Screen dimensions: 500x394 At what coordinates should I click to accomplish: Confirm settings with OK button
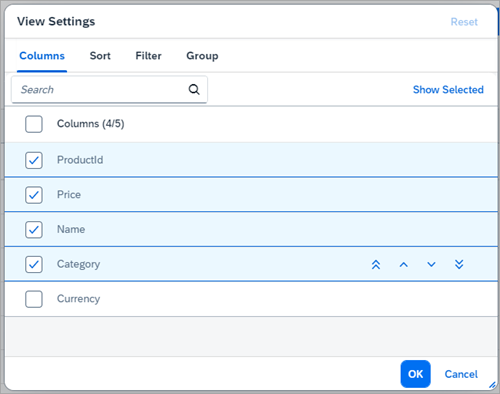click(x=415, y=374)
